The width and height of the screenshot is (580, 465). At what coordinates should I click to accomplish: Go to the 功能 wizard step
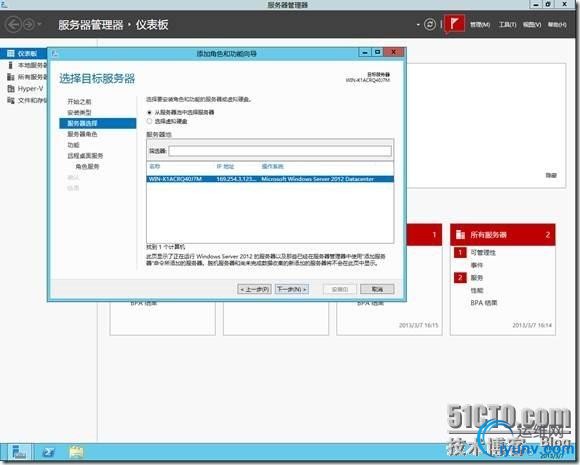coord(73,145)
